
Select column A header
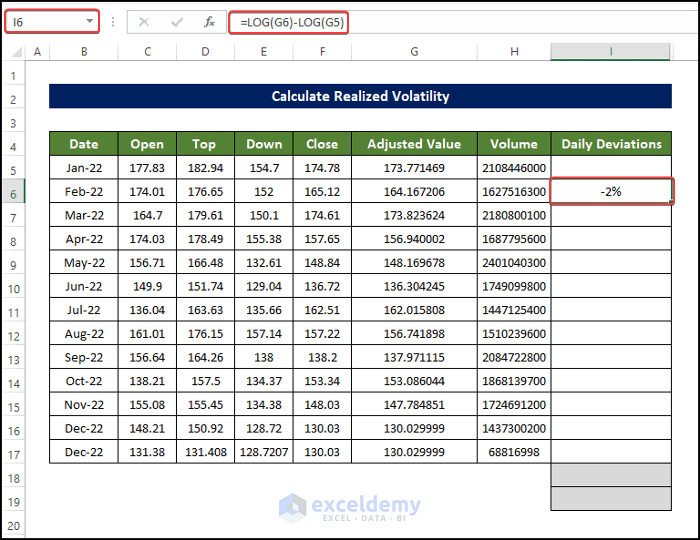(x=38, y=52)
